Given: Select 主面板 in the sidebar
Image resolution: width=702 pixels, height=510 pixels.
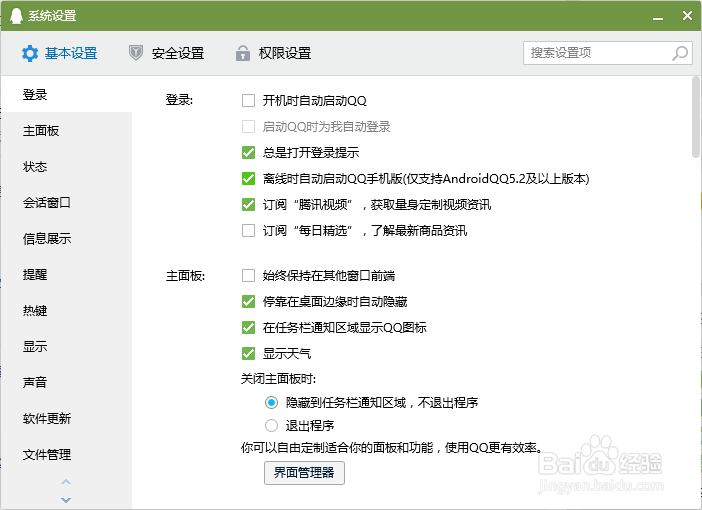Looking at the screenshot, I should coord(66,131).
